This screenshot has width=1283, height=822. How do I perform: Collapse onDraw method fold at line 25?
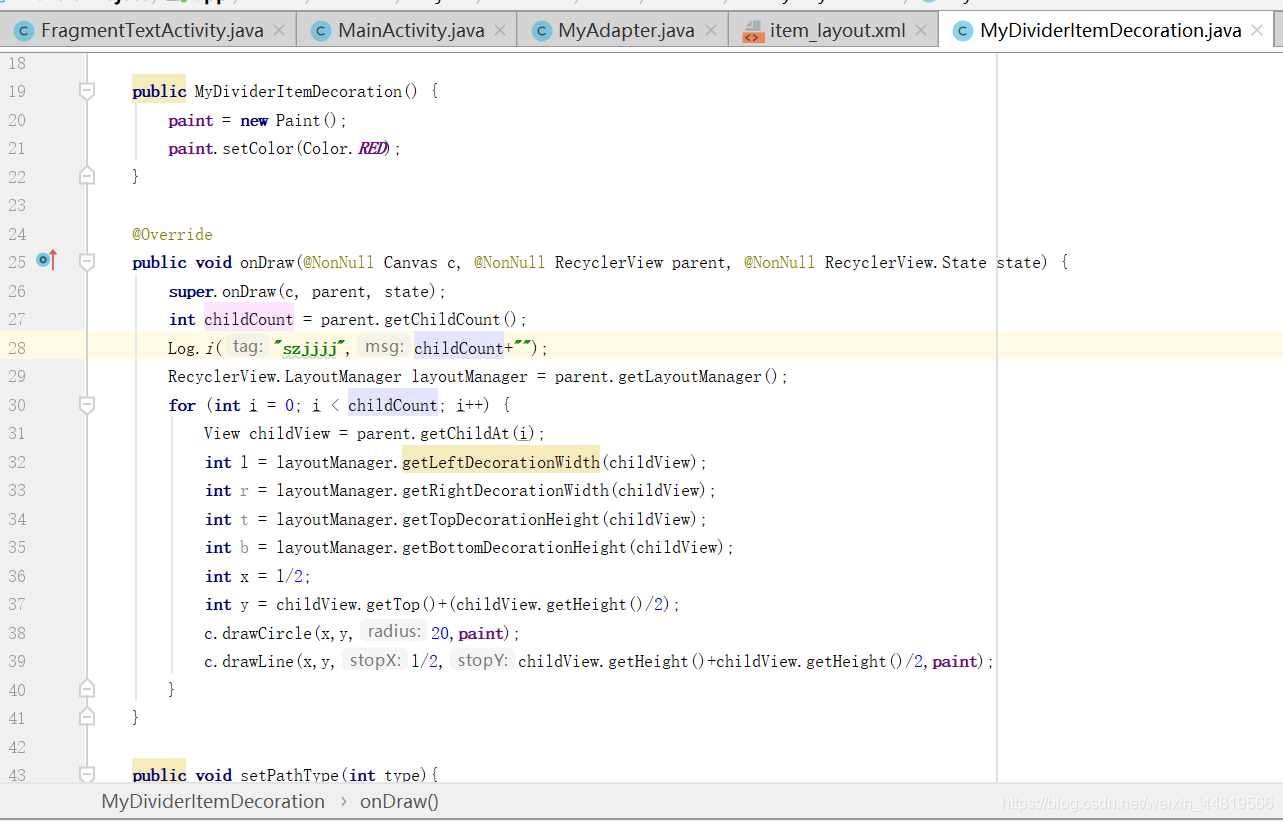pos(87,262)
